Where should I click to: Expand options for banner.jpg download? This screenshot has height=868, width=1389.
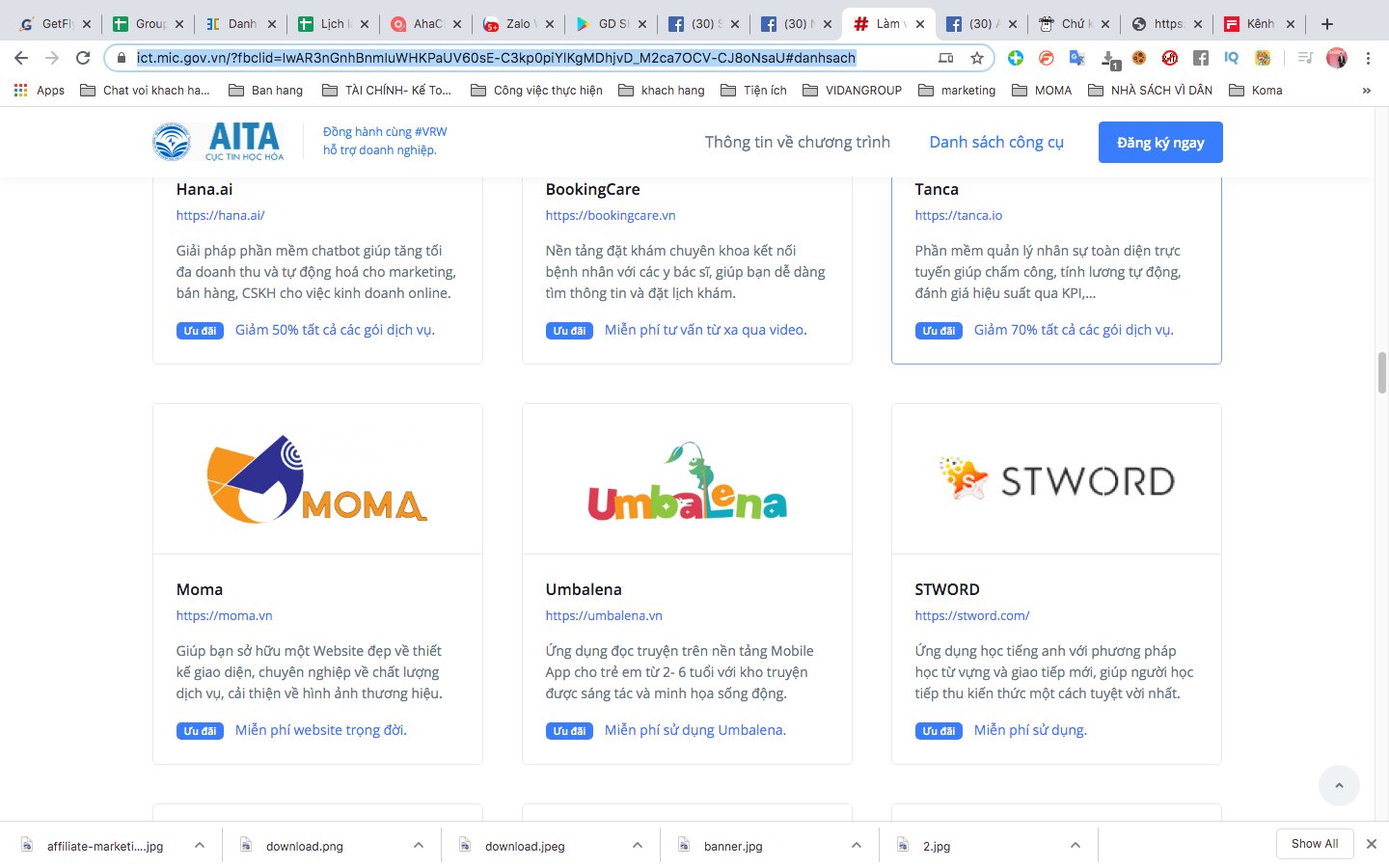(856, 844)
